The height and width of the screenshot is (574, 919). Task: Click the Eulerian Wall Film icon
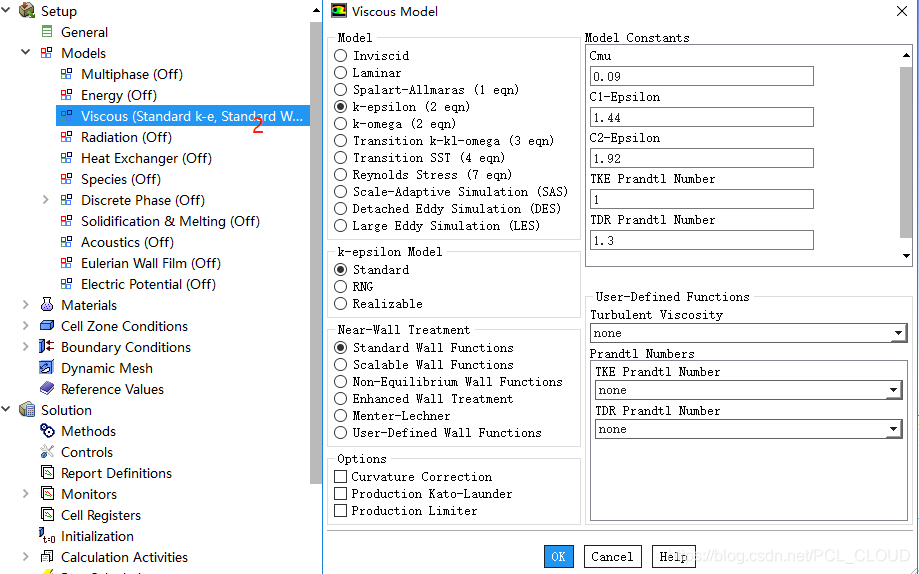click(67, 263)
